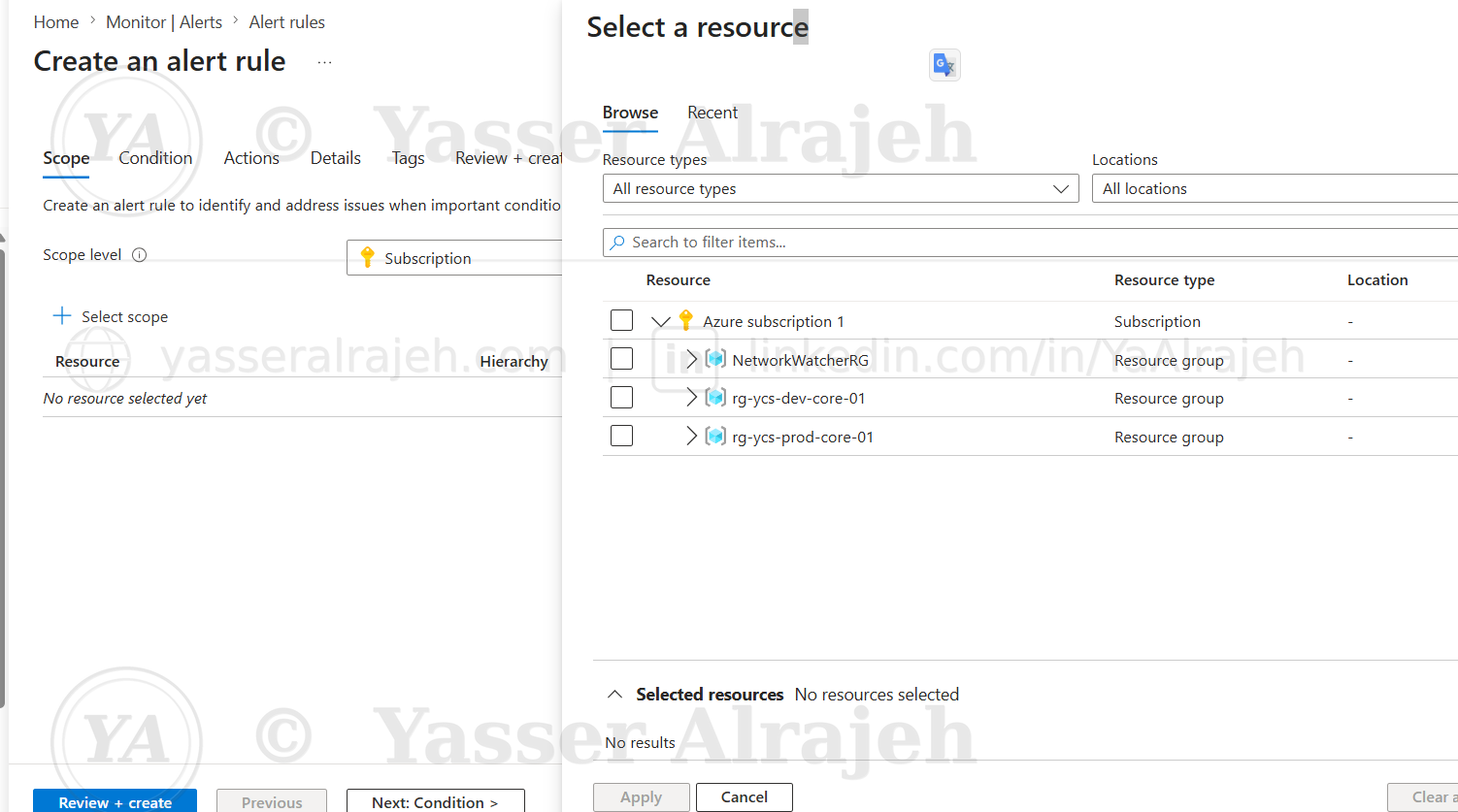Click the Cancel button
This screenshot has height=812, width=1458.
[x=745, y=797]
